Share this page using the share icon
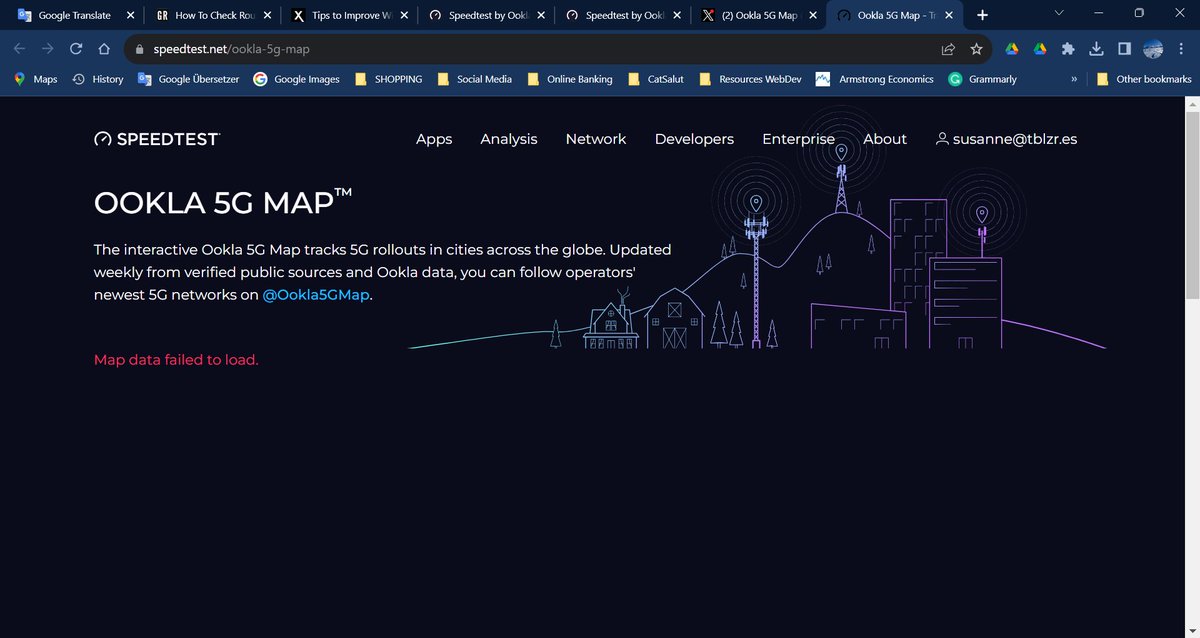The width and height of the screenshot is (1200, 638). [948, 49]
